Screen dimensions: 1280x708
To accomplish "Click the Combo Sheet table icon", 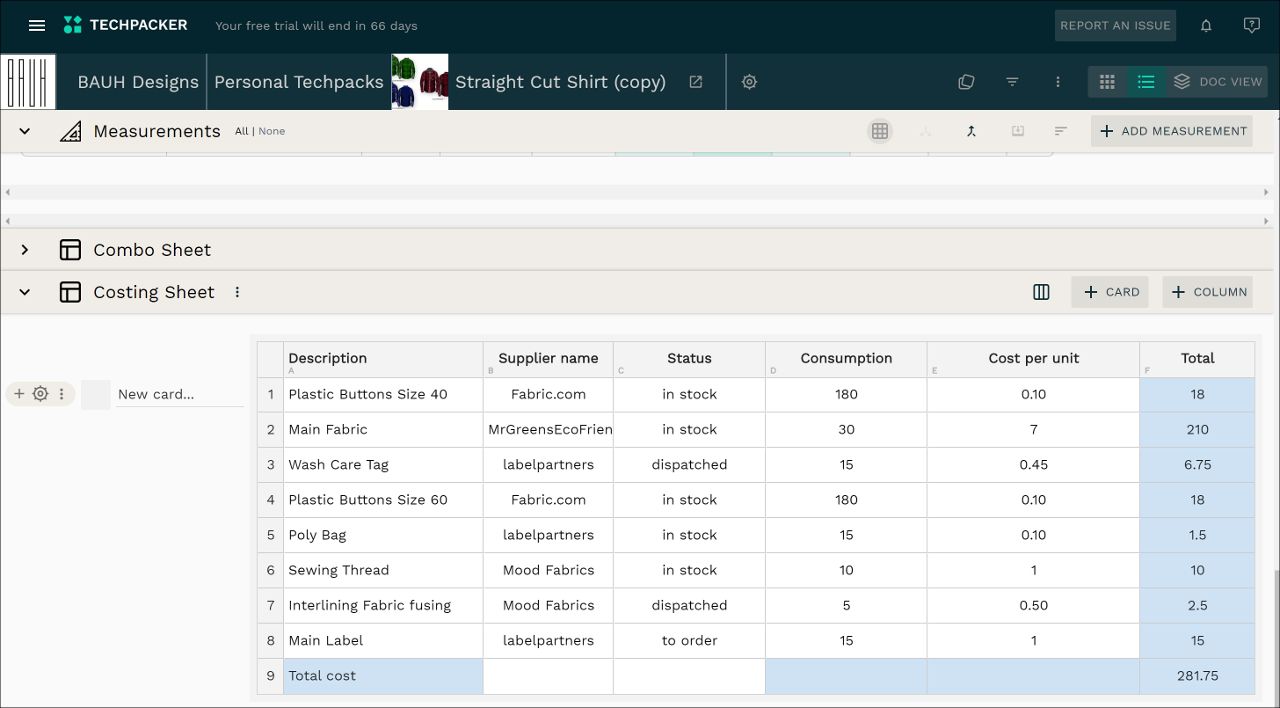I will [x=70, y=250].
